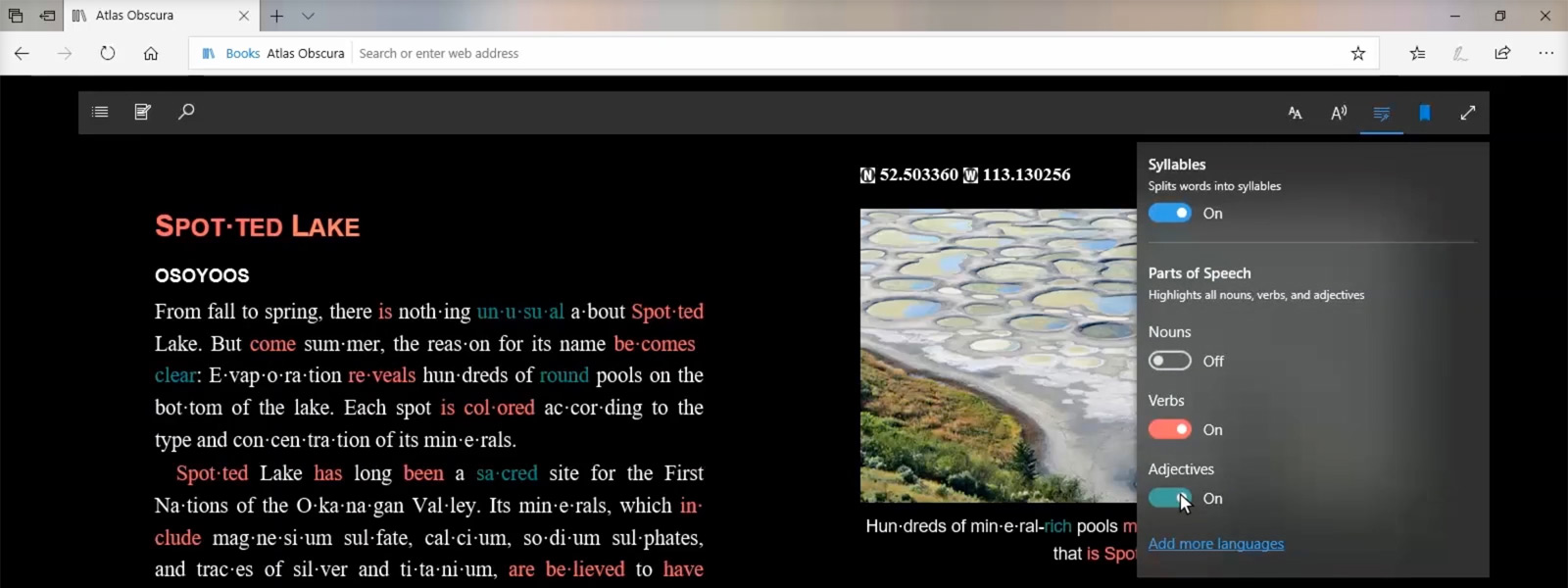1568x588 pixels.
Task: Click the search magnifier in book toolbar
Action: click(x=186, y=112)
